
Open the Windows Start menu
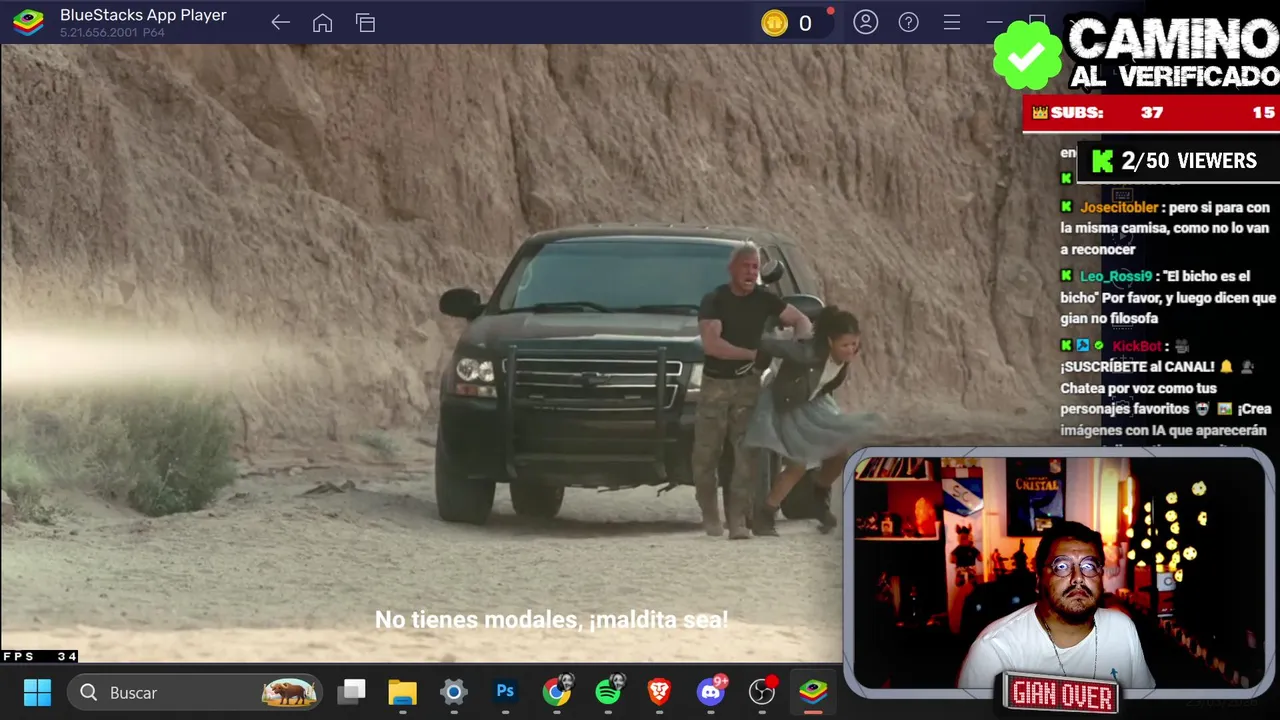[37, 692]
